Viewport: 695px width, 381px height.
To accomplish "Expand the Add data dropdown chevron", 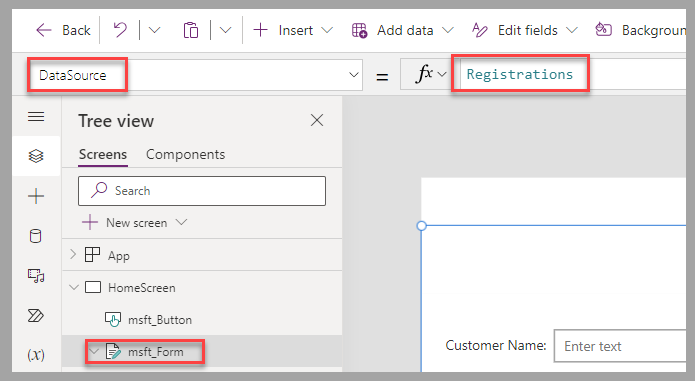I will click(x=448, y=30).
